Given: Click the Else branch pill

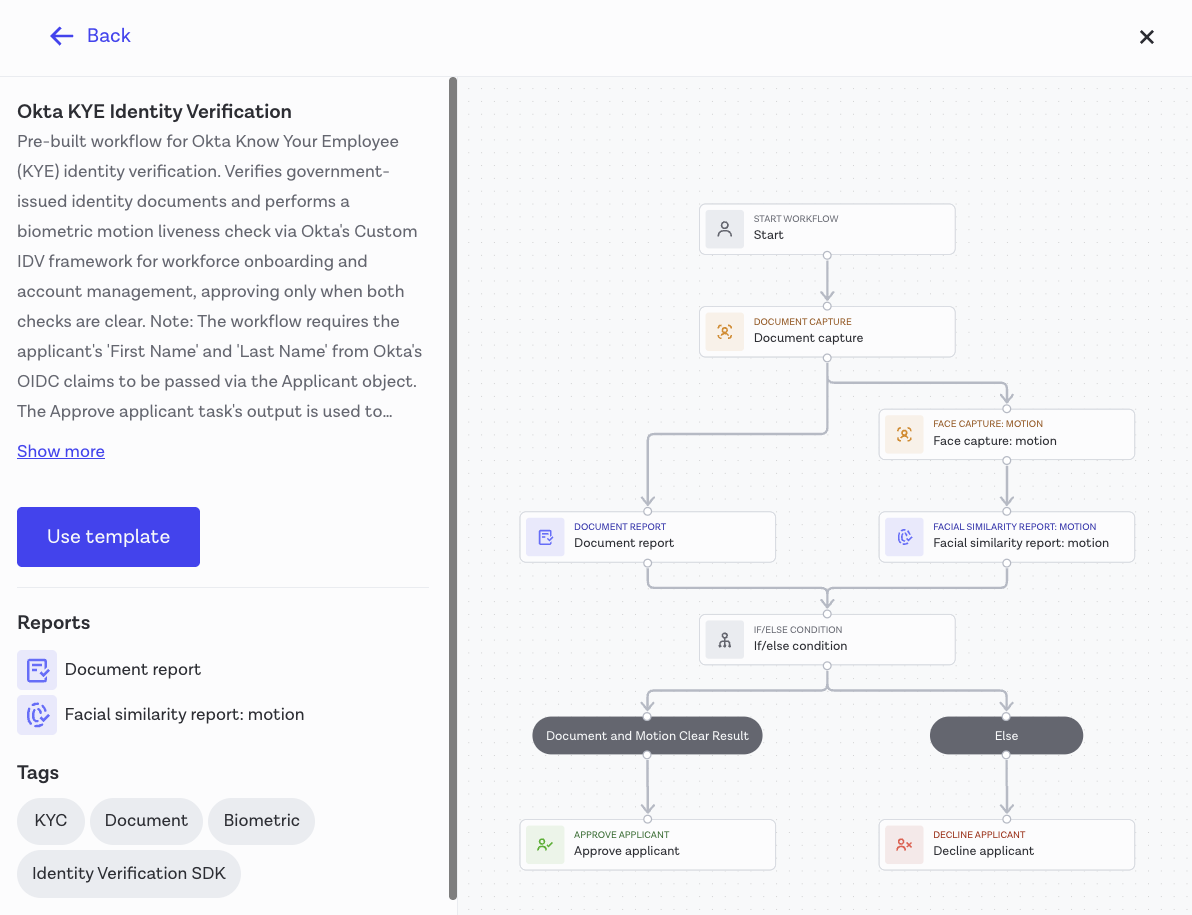Looking at the screenshot, I should 1006,736.
